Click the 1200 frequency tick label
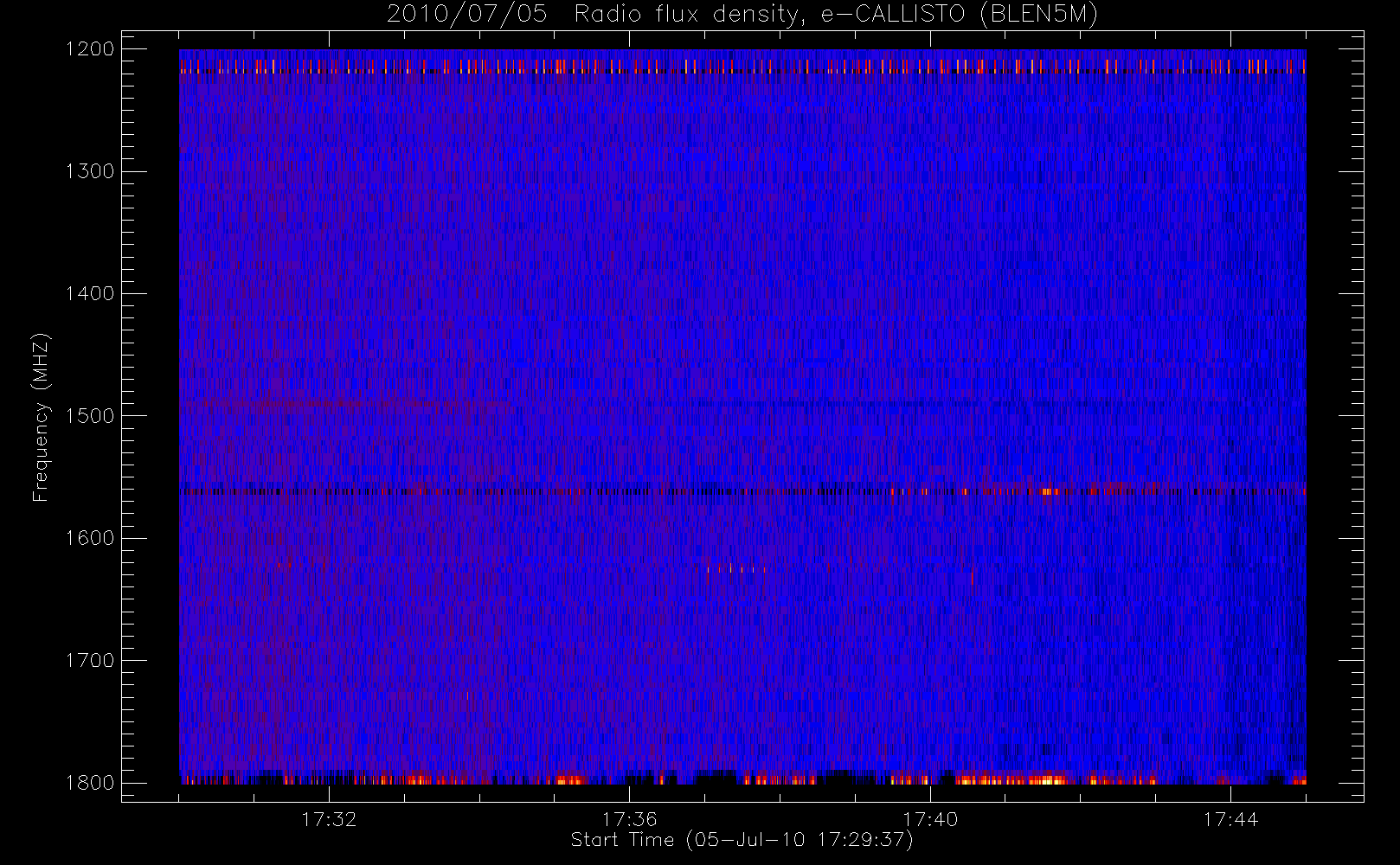Screen dimensions: 1400x865 [x=90, y=49]
